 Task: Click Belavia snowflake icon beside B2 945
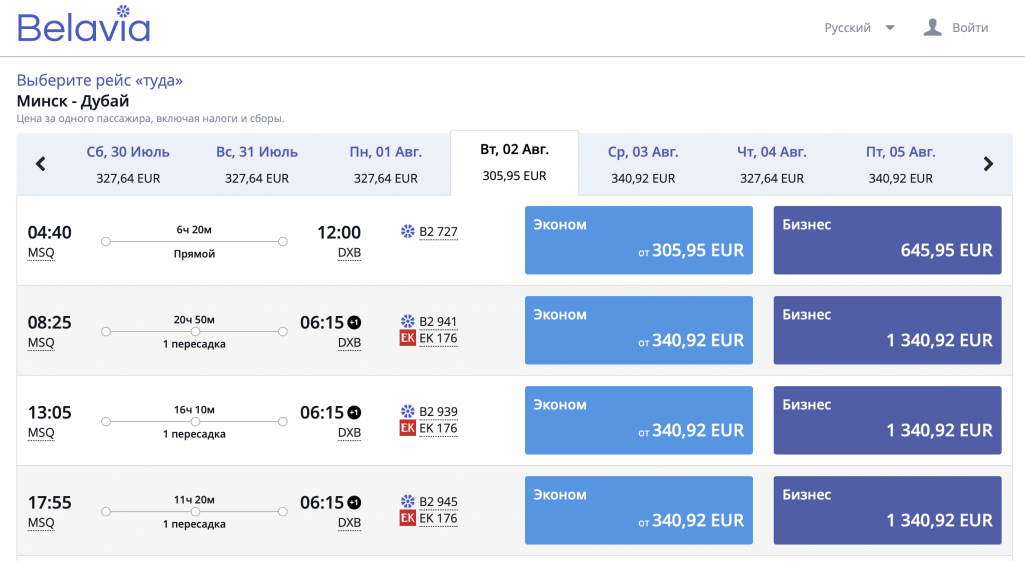click(408, 502)
